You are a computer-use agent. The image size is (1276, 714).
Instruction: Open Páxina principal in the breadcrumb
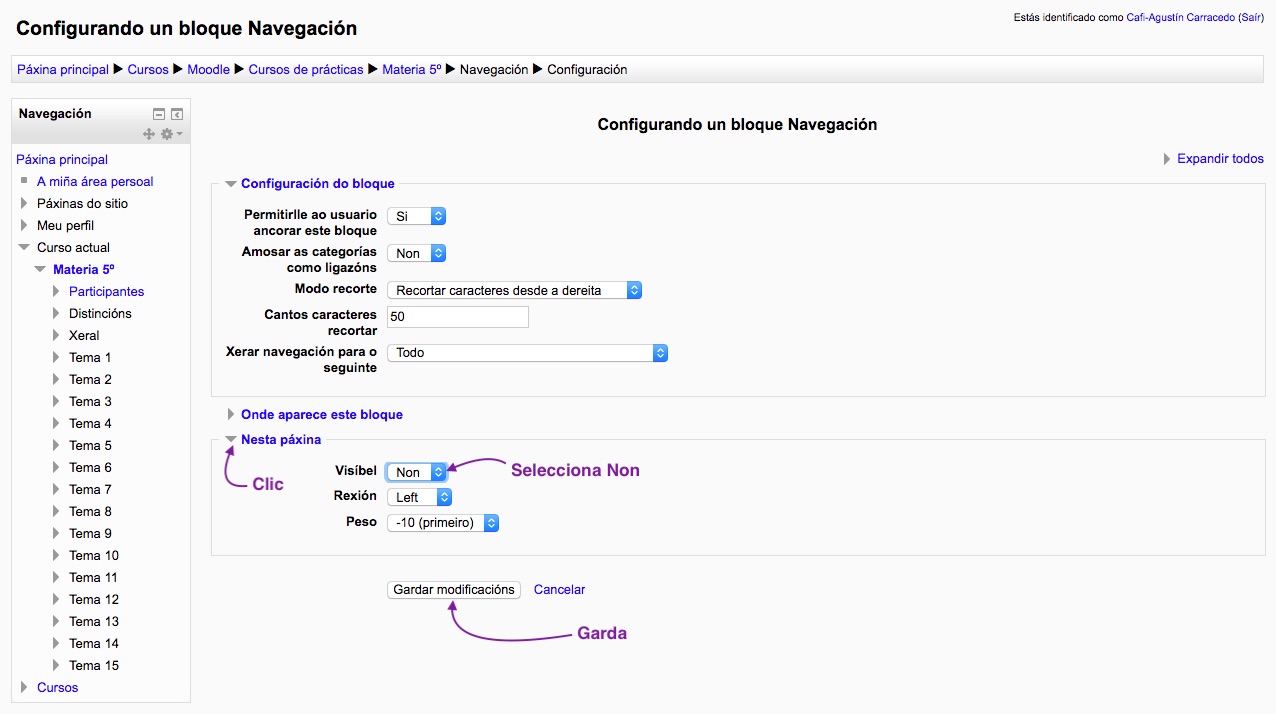63,70
